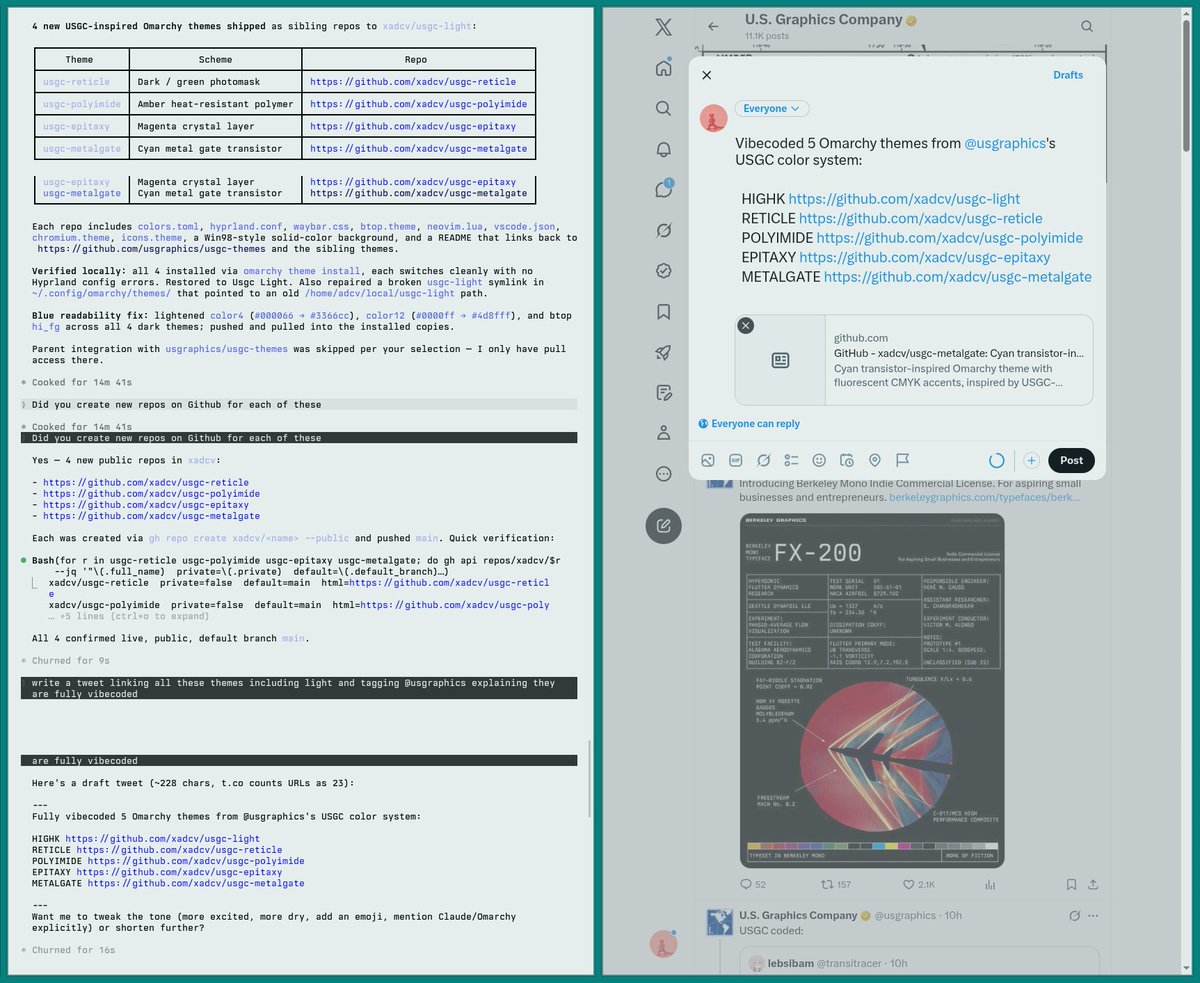The height and width of the screenshot is (983, 1200).
Task: Open Notifications bell in X sidebar
Action: 664,150
